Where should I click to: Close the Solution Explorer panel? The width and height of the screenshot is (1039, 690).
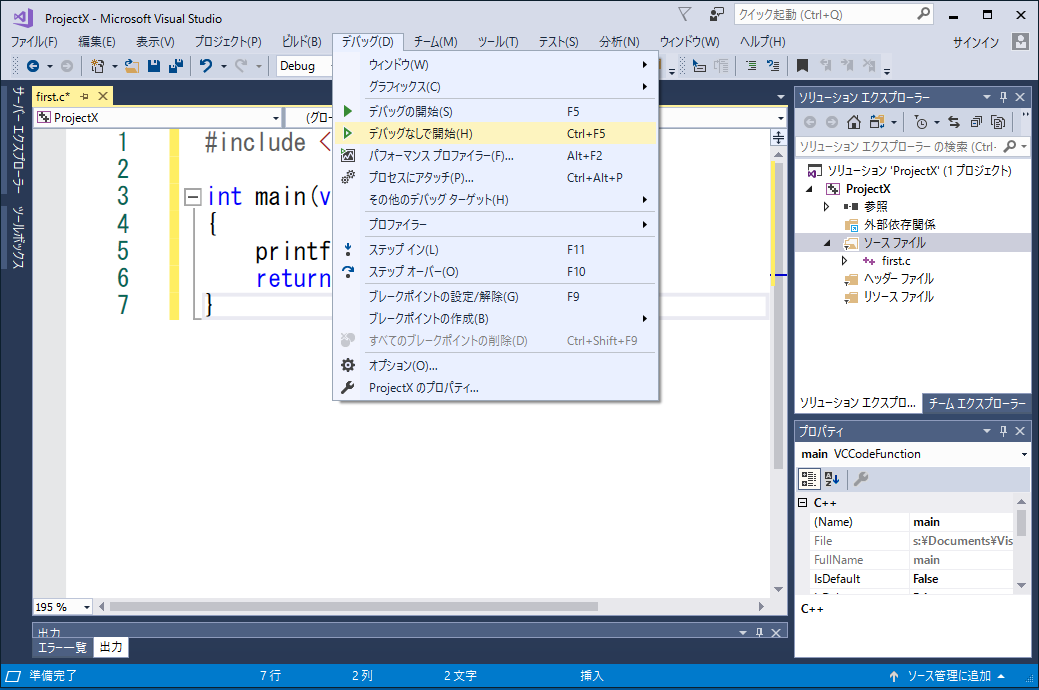[x=1020, y=97]
